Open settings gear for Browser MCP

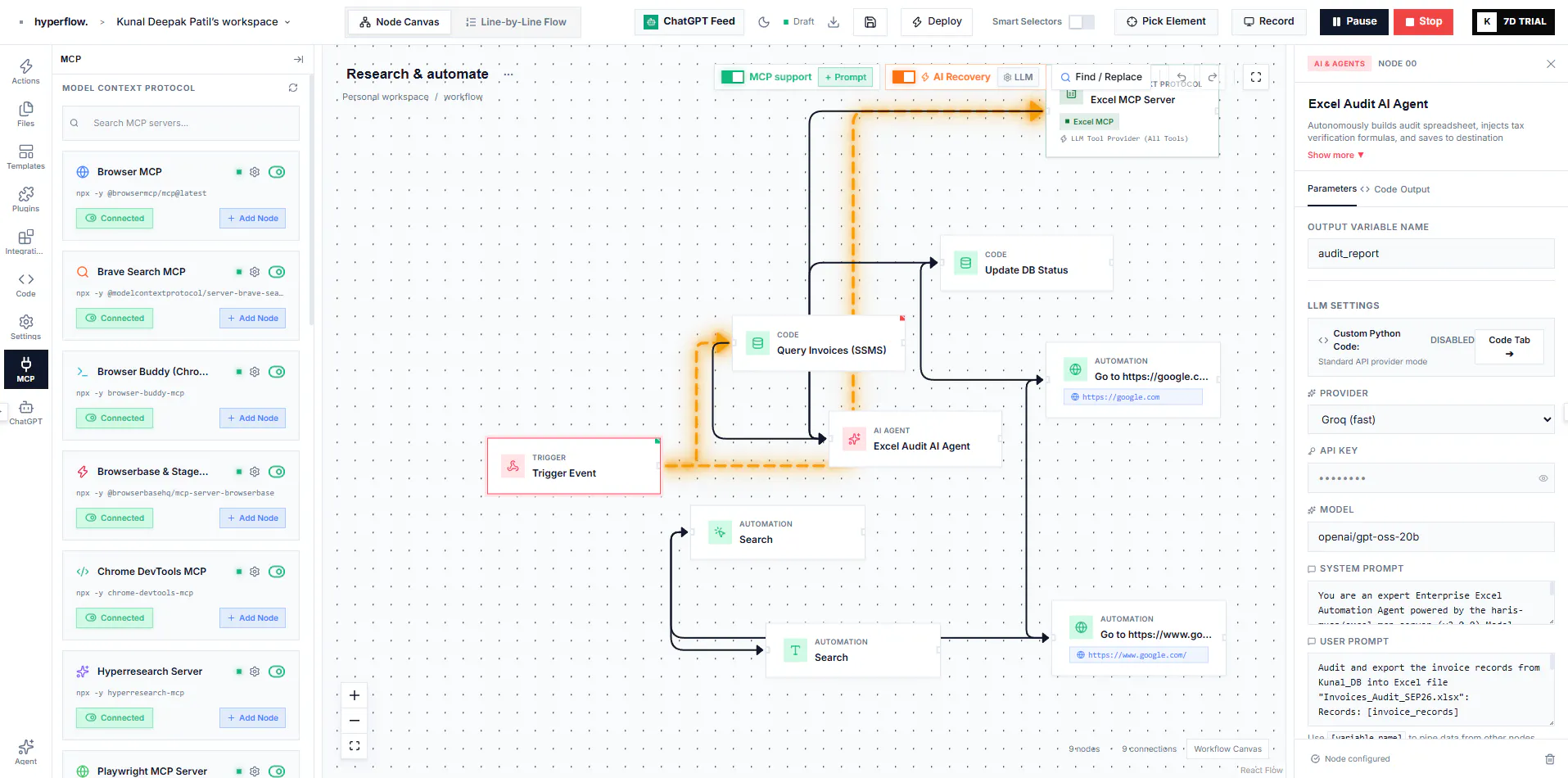click(255, 172)
